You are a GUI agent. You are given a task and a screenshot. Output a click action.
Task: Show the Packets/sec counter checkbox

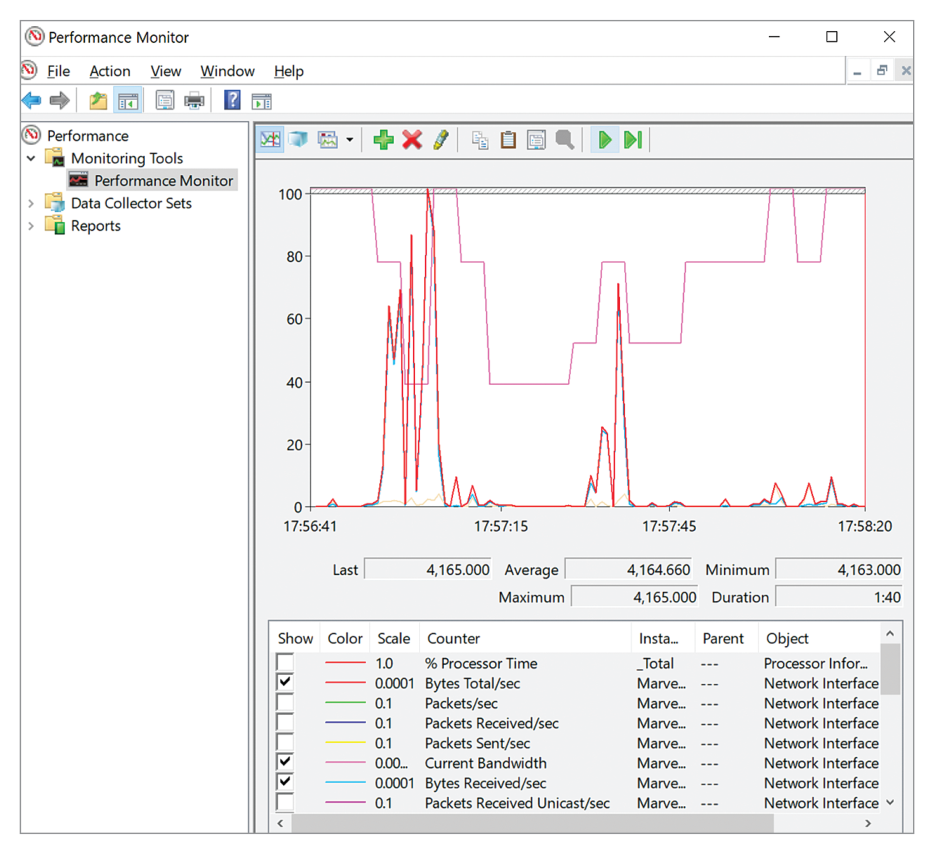285,702
